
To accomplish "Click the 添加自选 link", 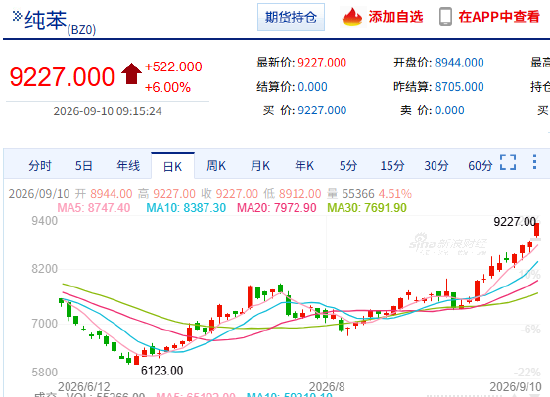I will [x=396, y=17].
